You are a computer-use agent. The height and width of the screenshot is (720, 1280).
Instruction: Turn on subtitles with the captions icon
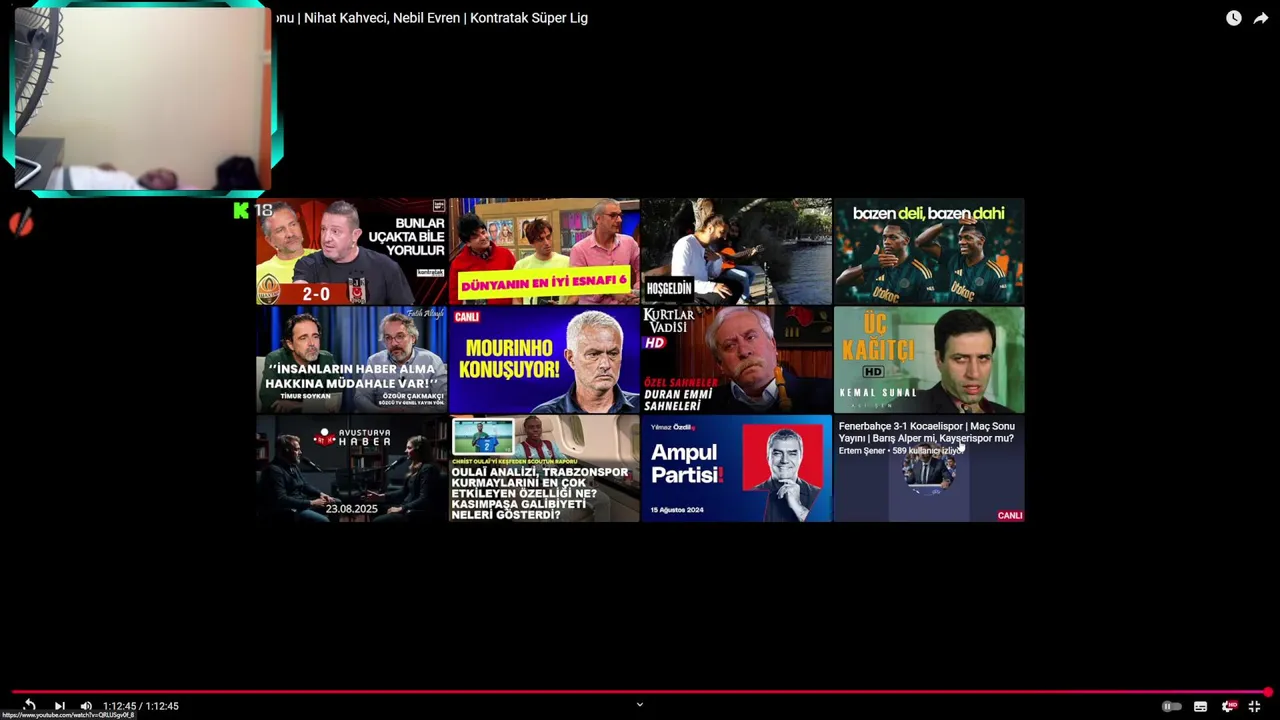click(1200, 706)
